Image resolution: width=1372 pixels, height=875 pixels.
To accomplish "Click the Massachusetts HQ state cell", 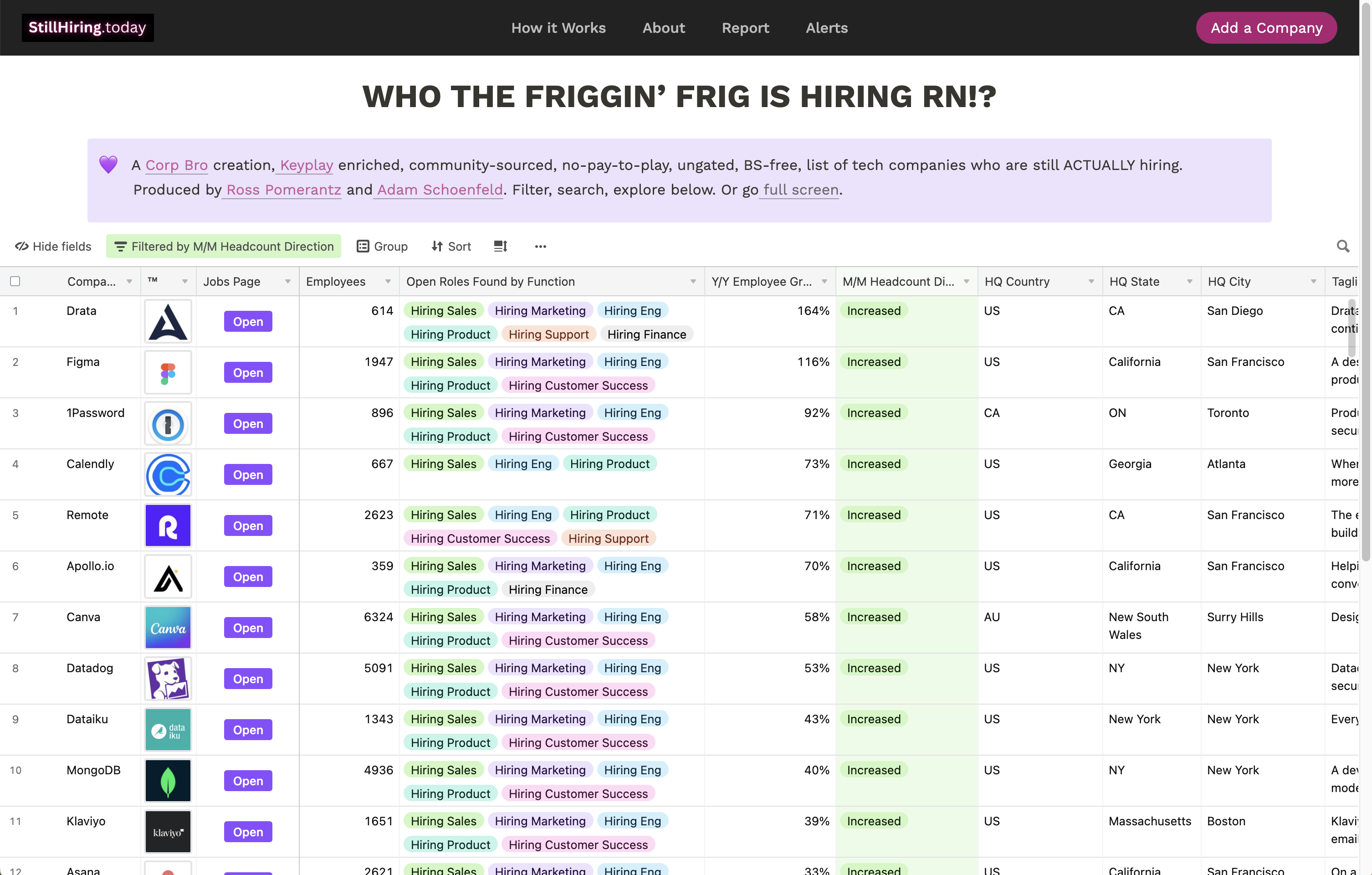I will click(x=1150, y=821).
